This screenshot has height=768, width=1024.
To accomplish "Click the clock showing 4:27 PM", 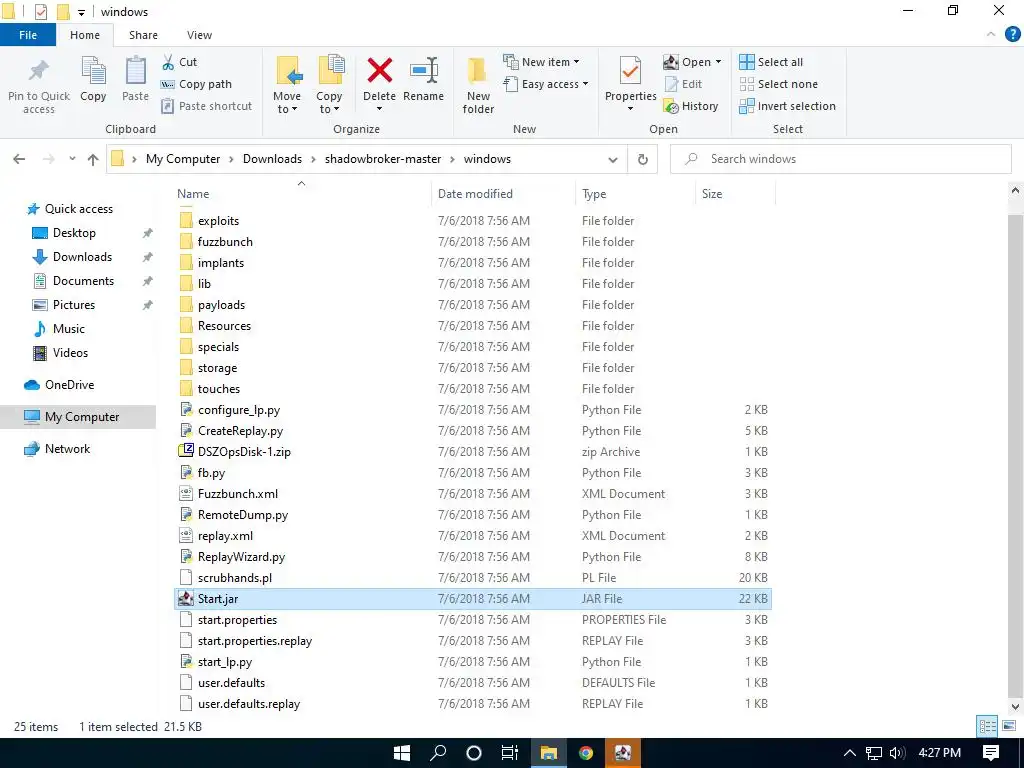I will (939, 753).
